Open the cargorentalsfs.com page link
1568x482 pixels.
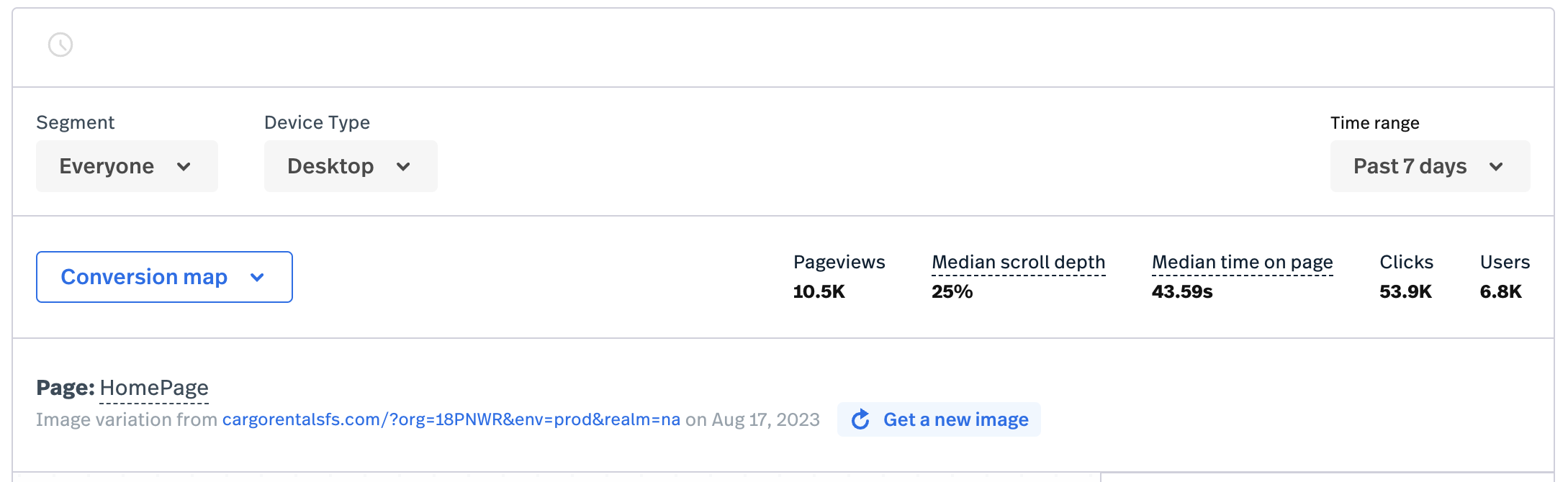[x=451, y=419]
